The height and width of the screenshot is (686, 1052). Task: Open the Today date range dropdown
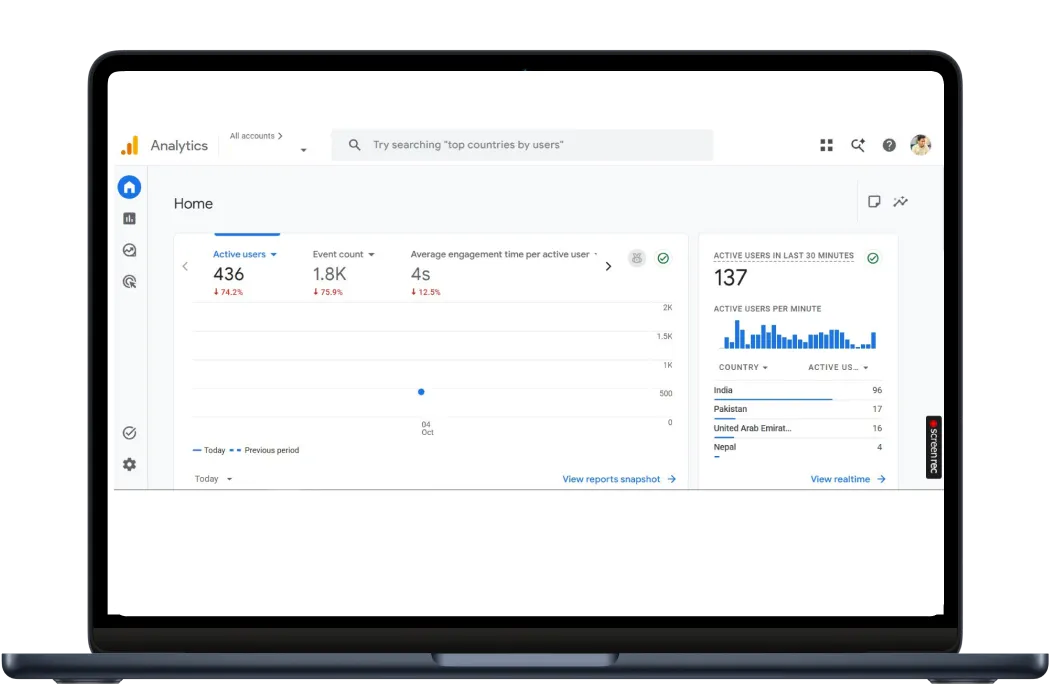click(213, 479)
